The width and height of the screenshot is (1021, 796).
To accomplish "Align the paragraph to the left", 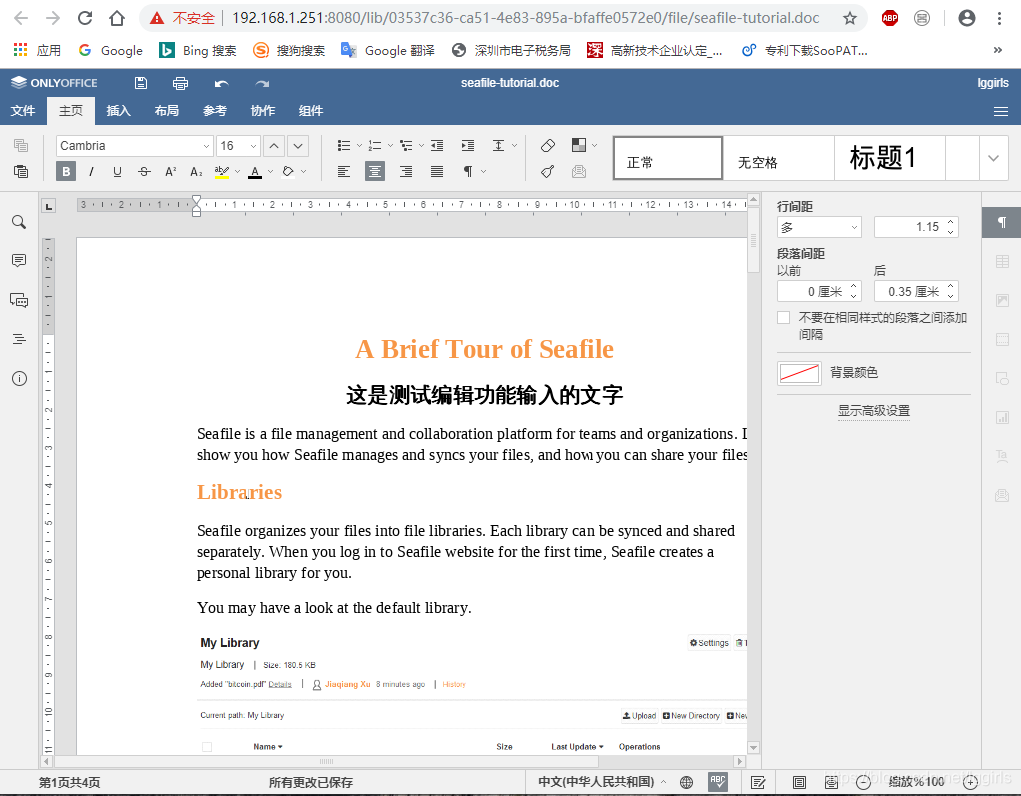I will [x=344, y=171].
